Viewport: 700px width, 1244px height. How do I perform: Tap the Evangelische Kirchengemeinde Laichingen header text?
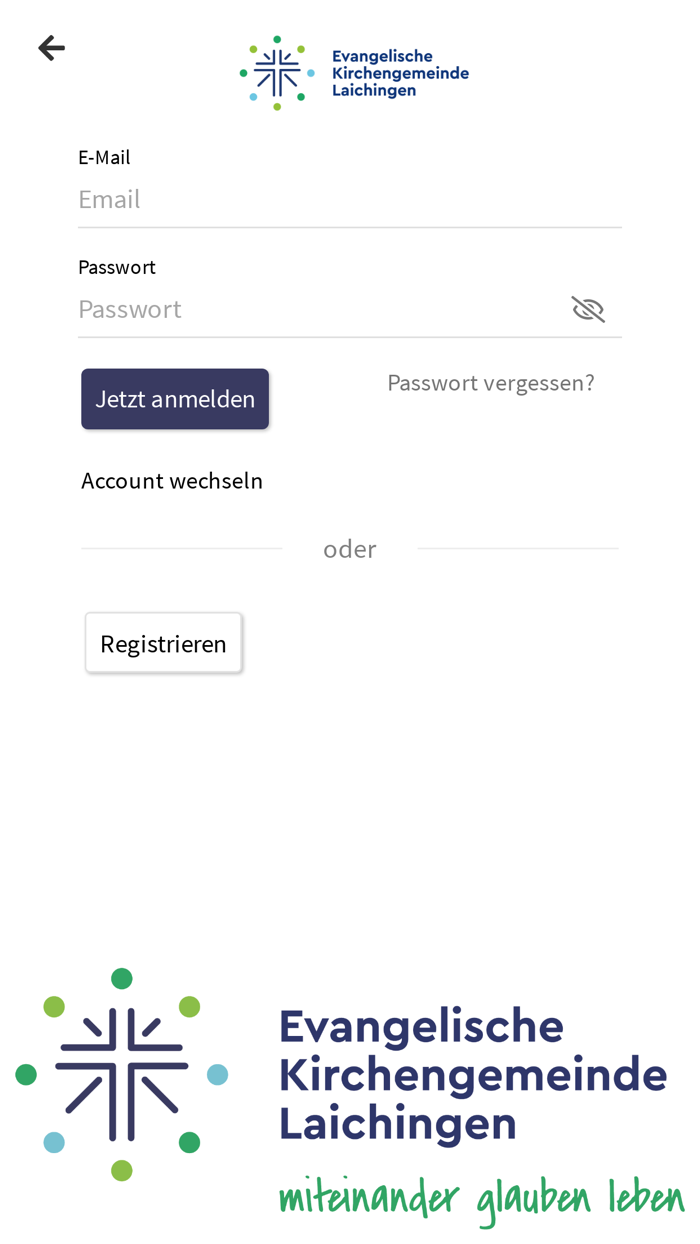pyautogui.click(x=400, y=71)
